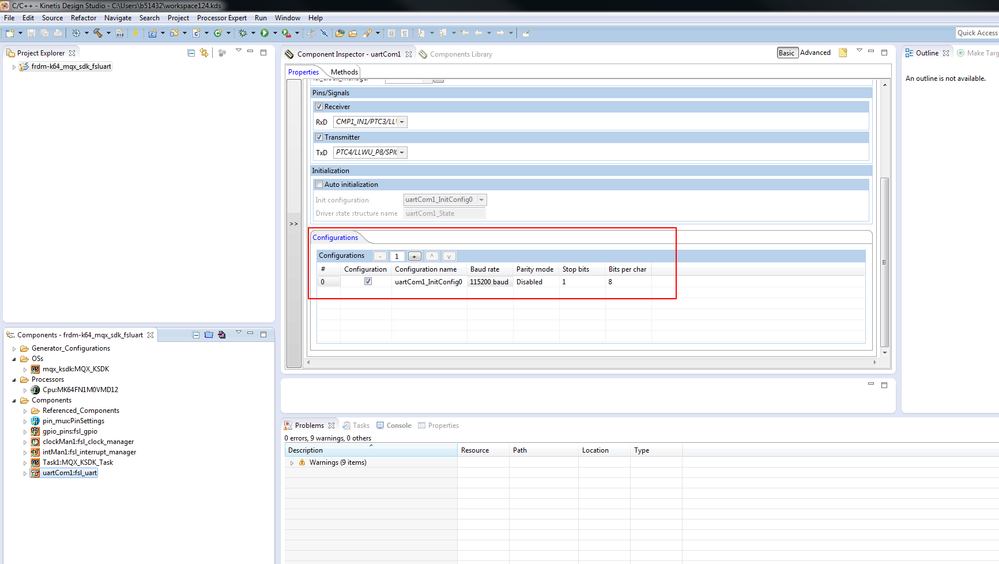Viewport: 999px width, 564px height.
Task: Click the New file toolbar icon
Action: (x=10, y=33)
